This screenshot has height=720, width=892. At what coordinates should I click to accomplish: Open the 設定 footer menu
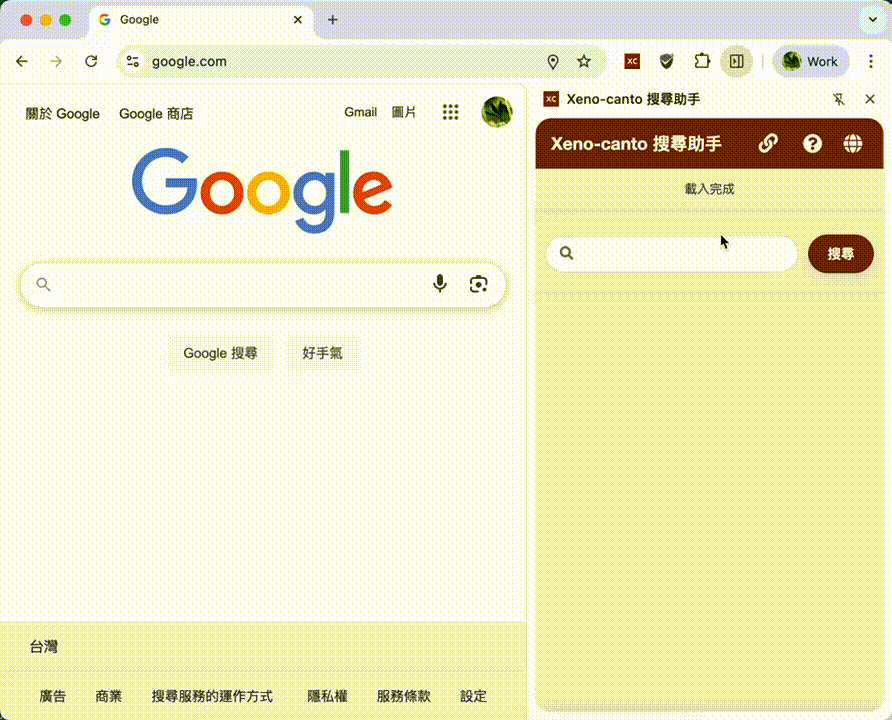click(x=473, y=696)
